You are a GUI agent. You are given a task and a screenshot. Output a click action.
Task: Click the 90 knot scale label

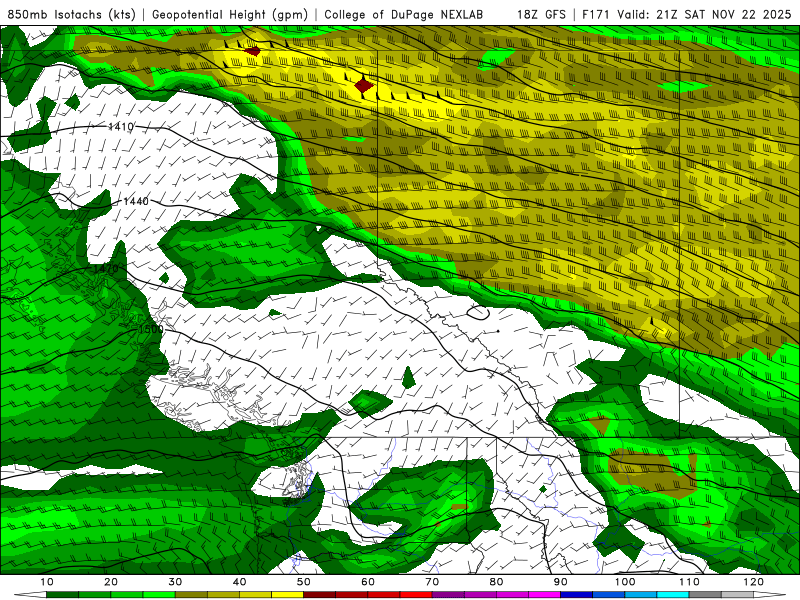click(x=561, y=582)
